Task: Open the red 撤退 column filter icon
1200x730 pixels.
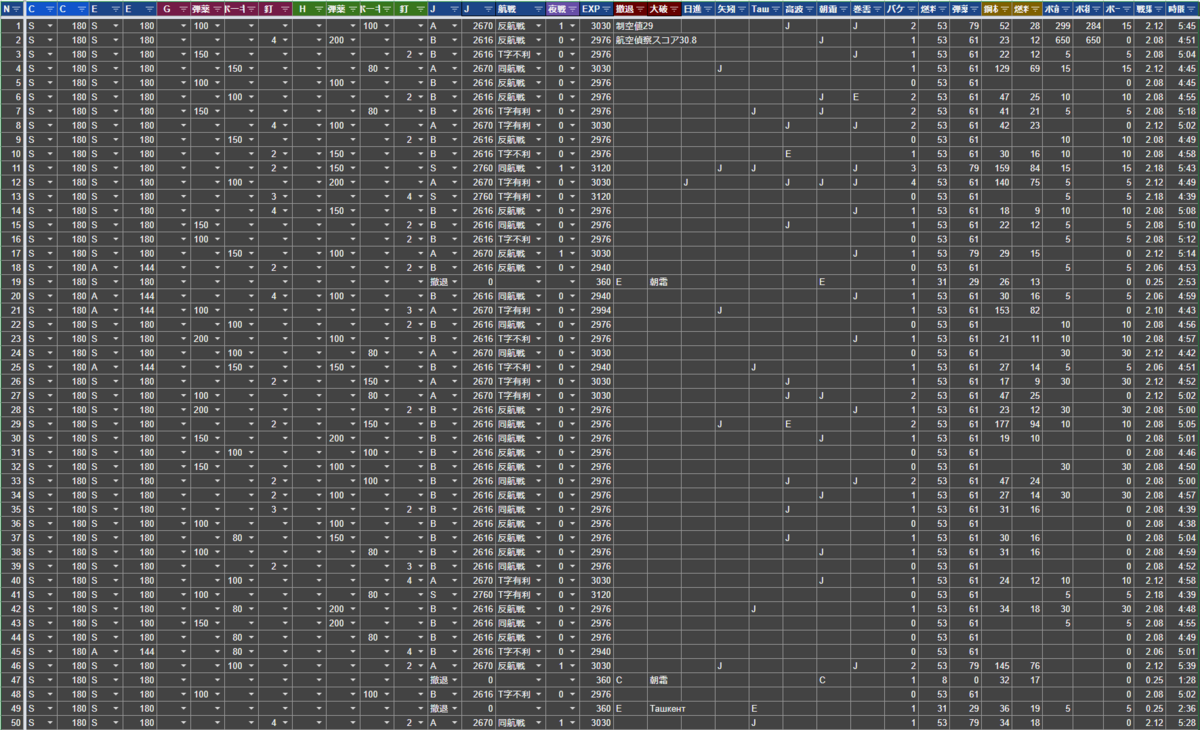Action: pos(641,8)
